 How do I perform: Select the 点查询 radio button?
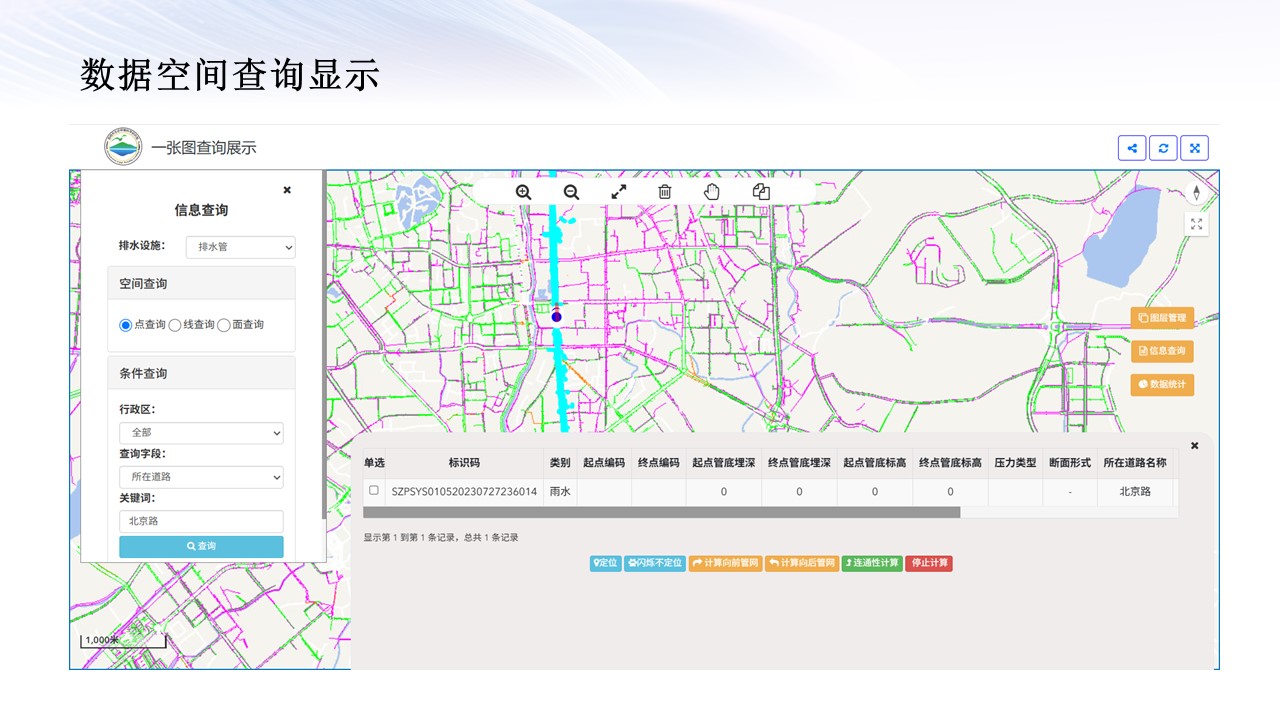[x=126, y=325]
